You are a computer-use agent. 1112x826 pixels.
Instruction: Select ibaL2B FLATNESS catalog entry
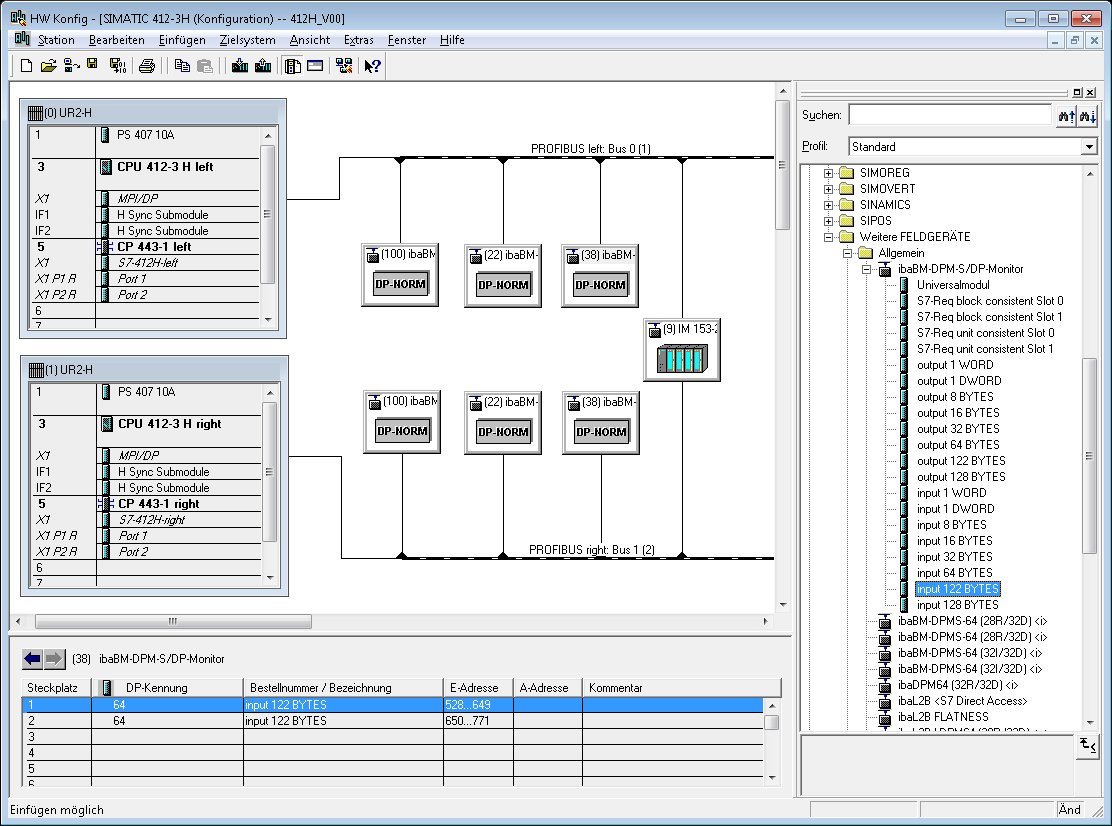tap(943, 718)
